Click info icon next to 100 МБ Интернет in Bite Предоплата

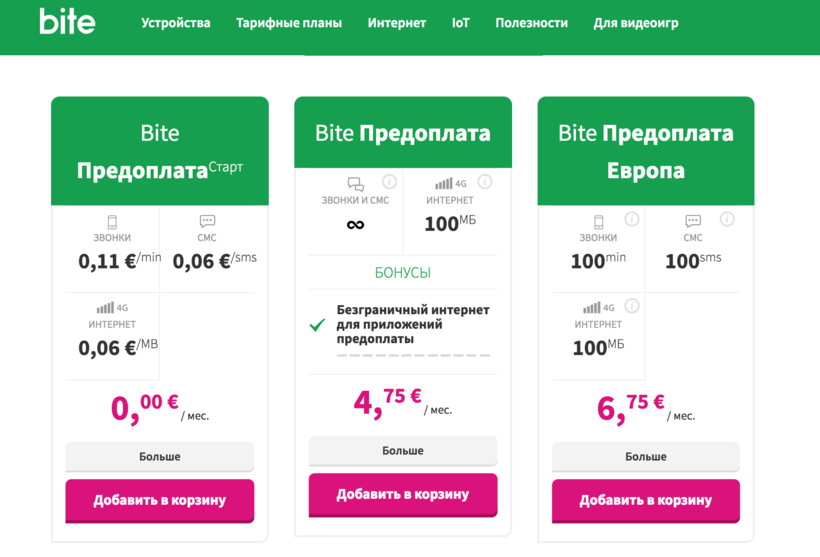tap(485, 182)
